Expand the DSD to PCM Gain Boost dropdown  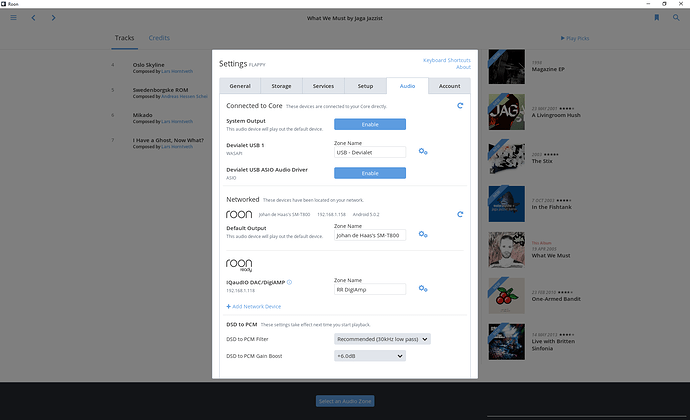(370, 356)
